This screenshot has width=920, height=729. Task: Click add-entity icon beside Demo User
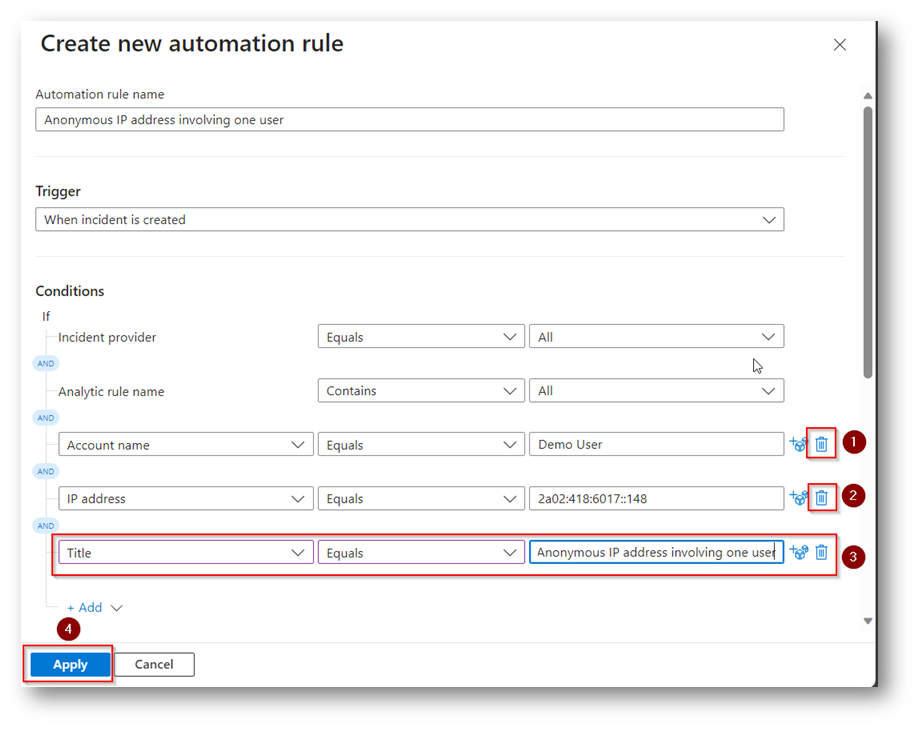click(798, 444)
